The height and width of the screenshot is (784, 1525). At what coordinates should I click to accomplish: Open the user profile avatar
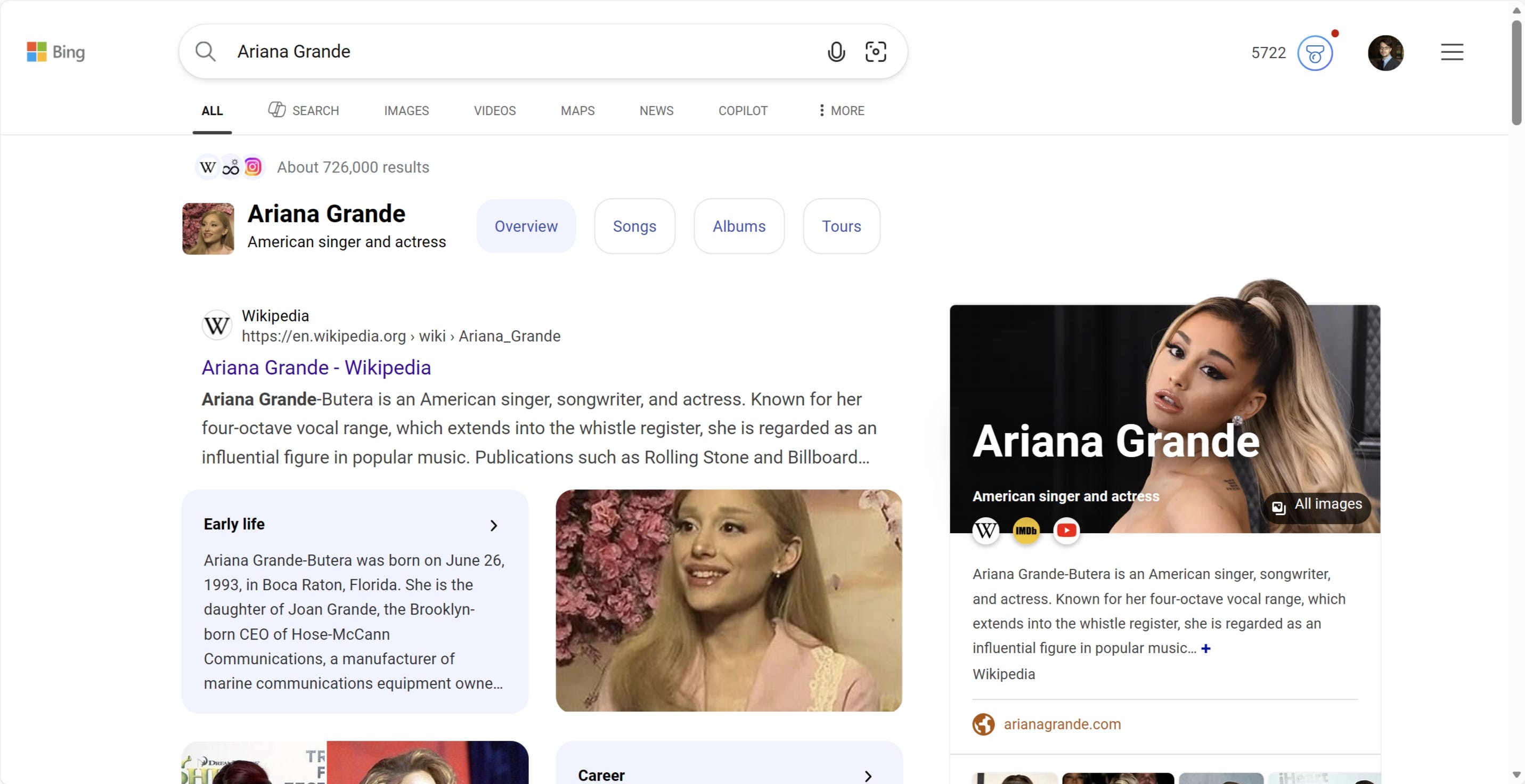1385,53
